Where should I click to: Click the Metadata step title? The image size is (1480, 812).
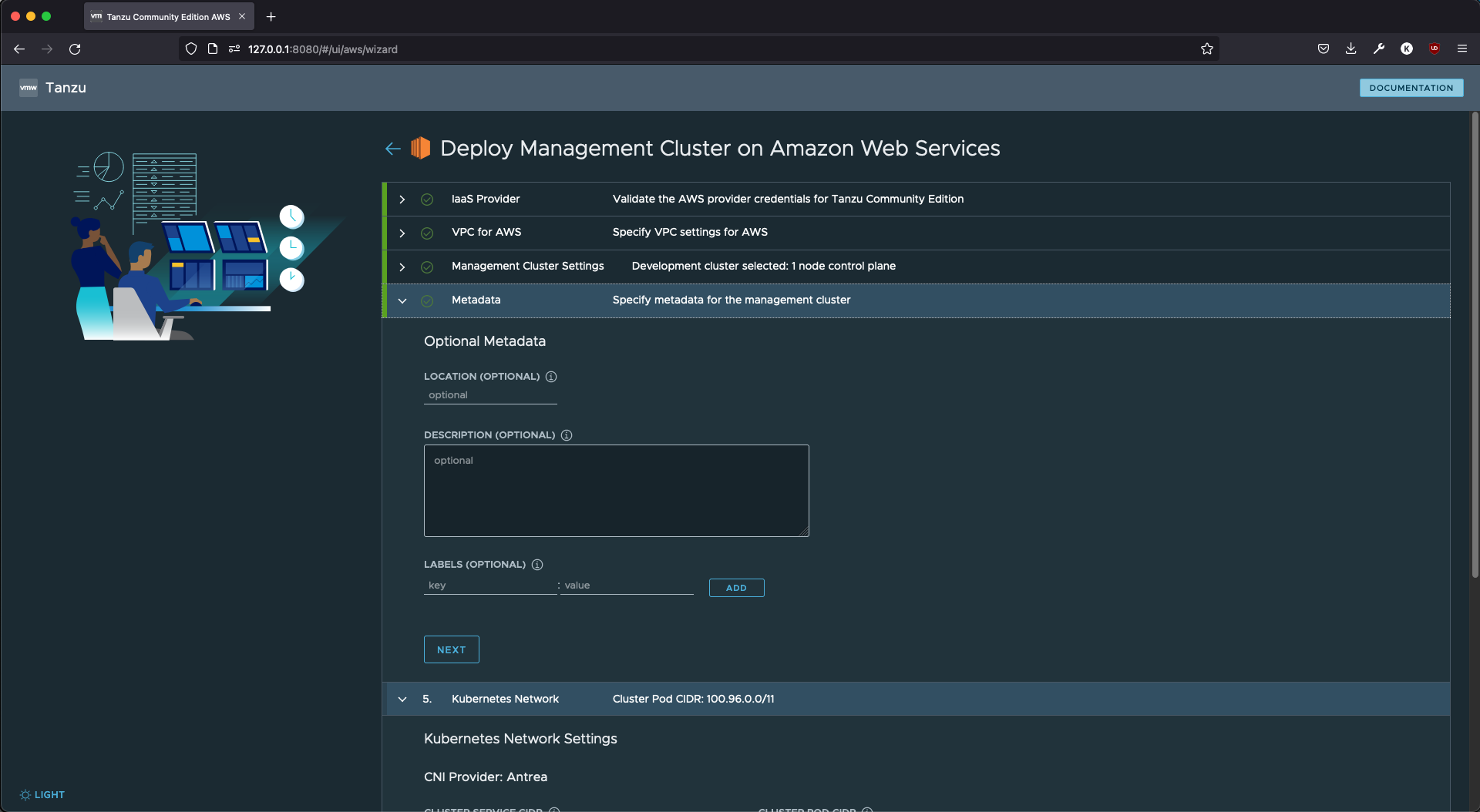476,300
